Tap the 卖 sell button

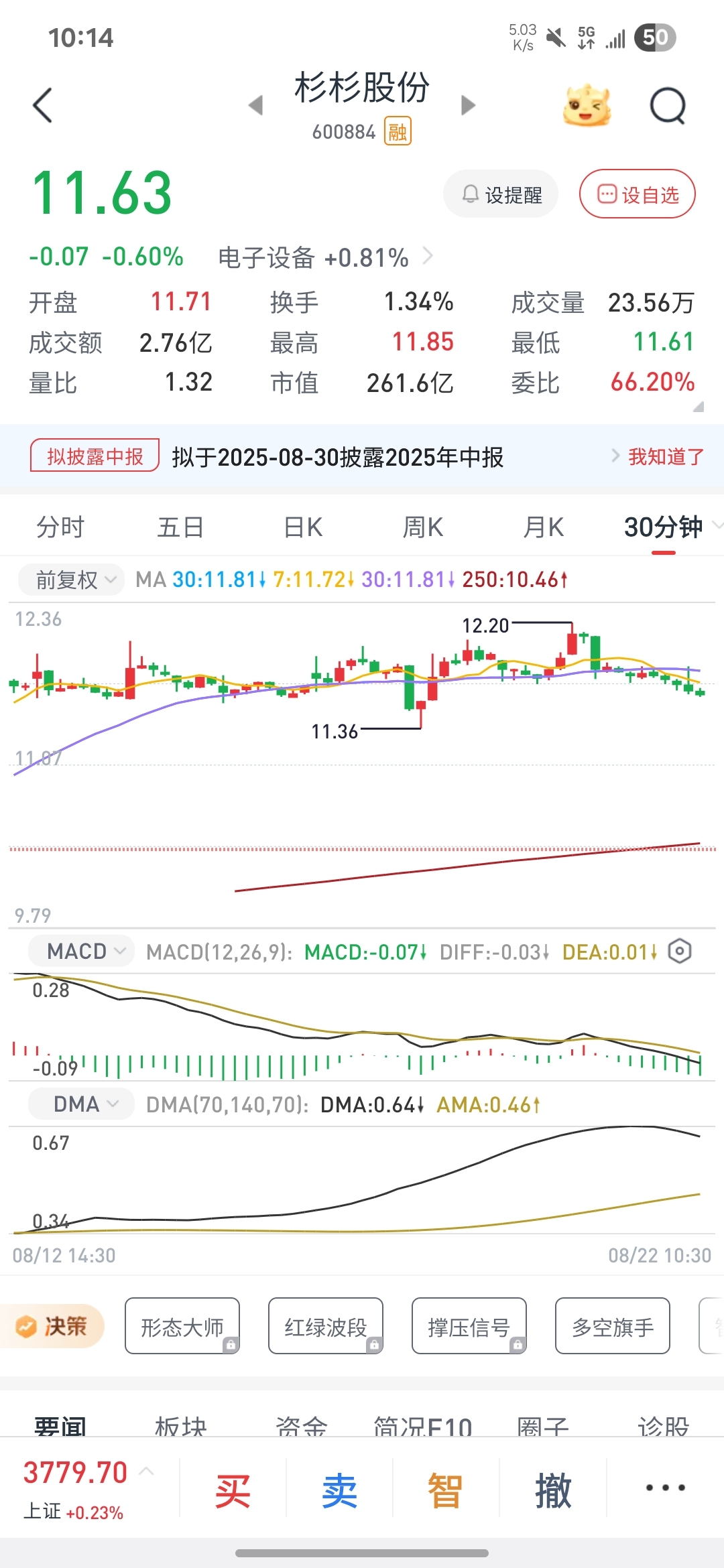339,1491
